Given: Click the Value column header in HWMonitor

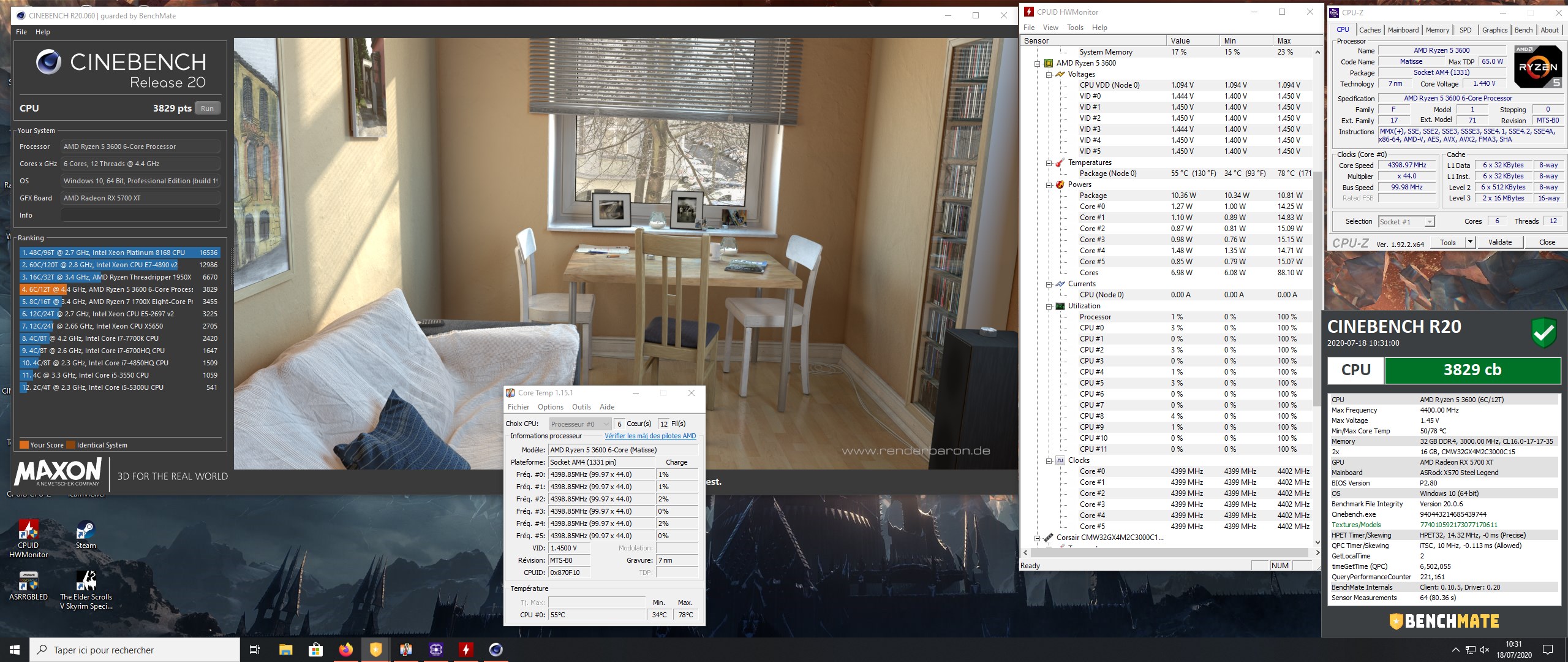Looking at the screenshot, I should [1193, 41].
